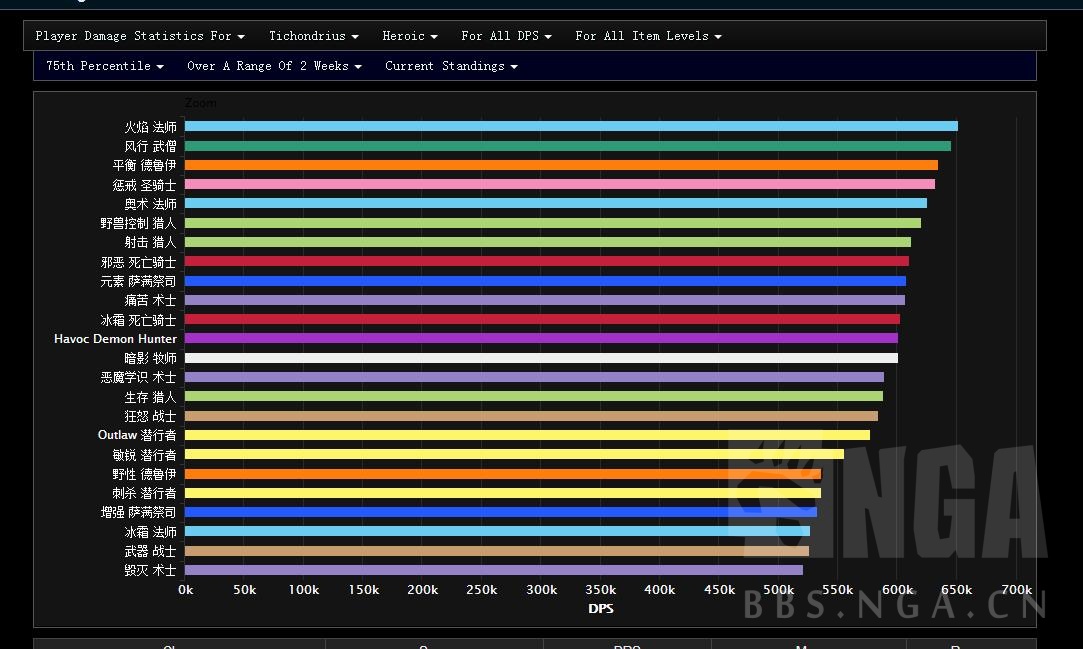Click the red 邪恶 死亡骑士 bar
Image resolution: width=1083 pixels, height=649 pixels.
click(x=546, y=261)
